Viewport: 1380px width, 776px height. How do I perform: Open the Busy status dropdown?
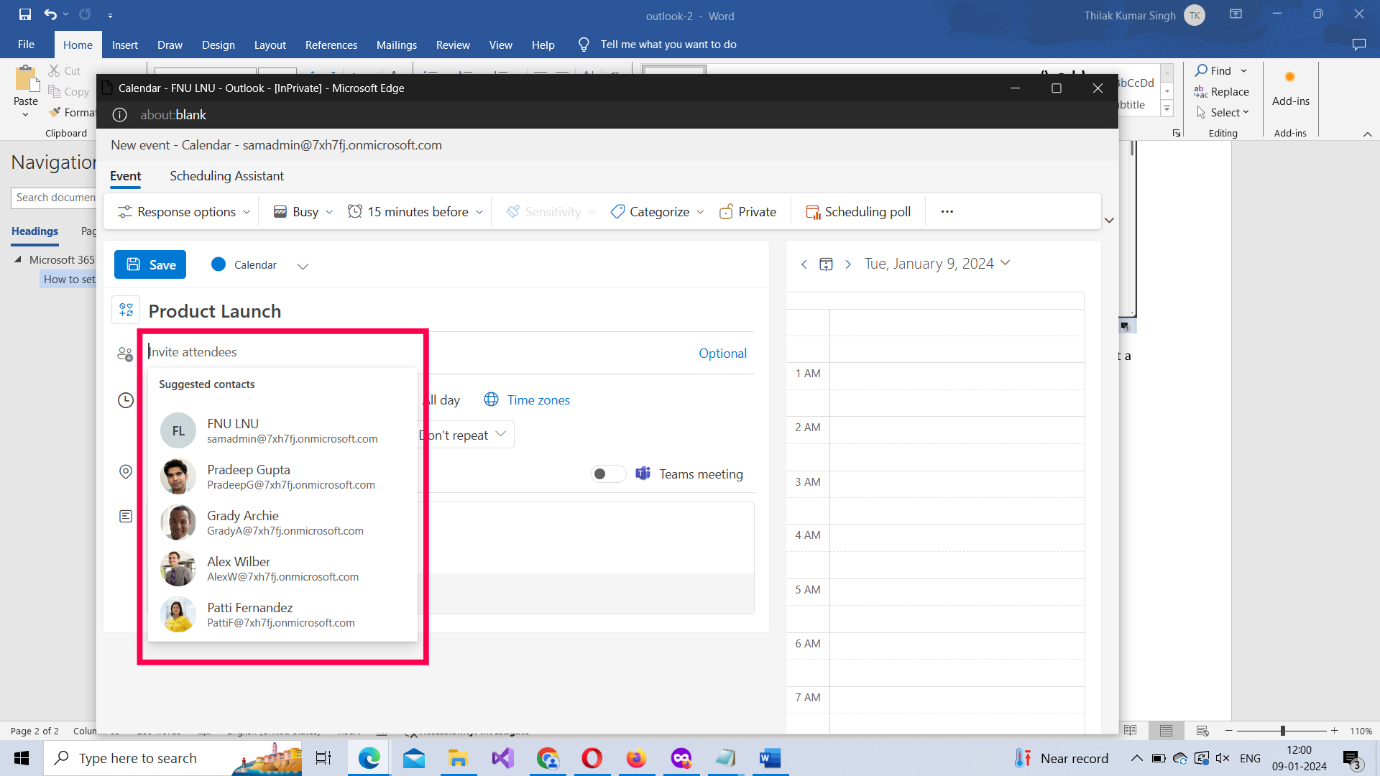[x=304, y=212]
